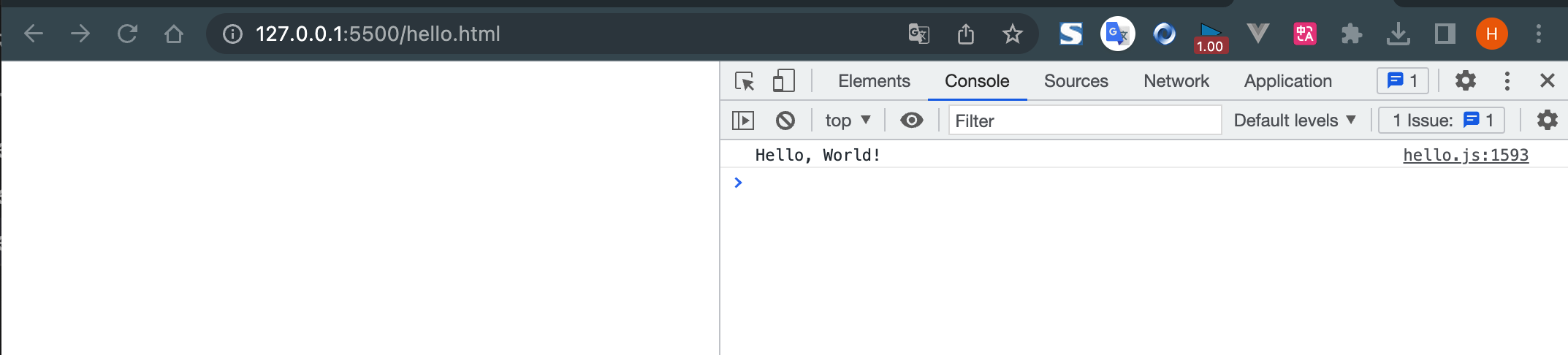This screenshot has height=355, width=1568.
Task: Toggle the device toolbar icon
Action: [783, 81]
